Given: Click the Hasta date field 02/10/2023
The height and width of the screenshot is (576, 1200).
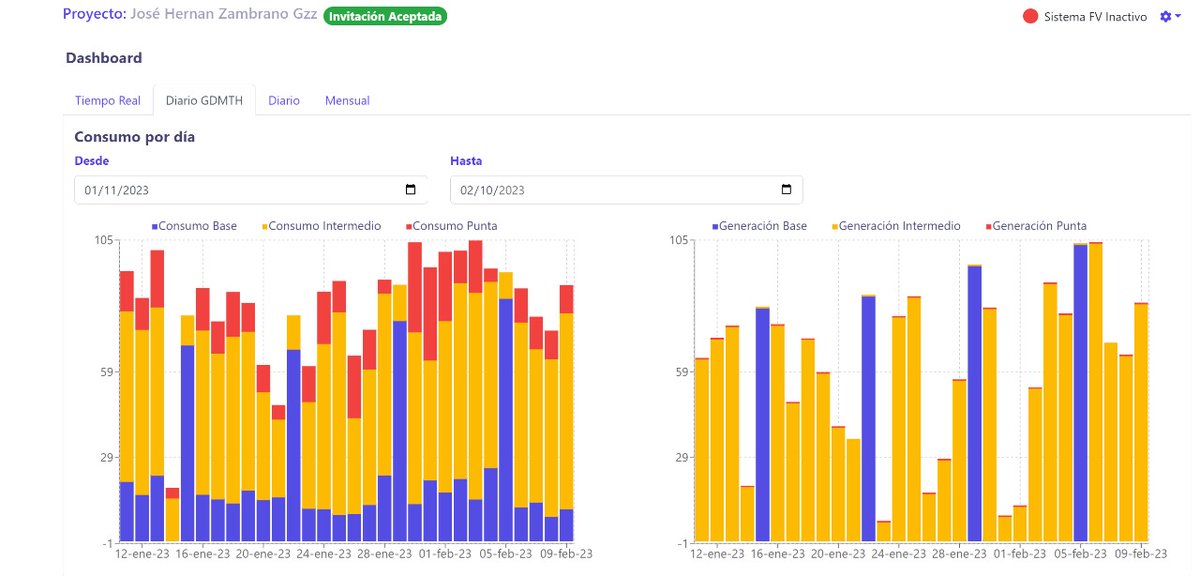Looking at the screenshot, I should click(x=626, y=190).
